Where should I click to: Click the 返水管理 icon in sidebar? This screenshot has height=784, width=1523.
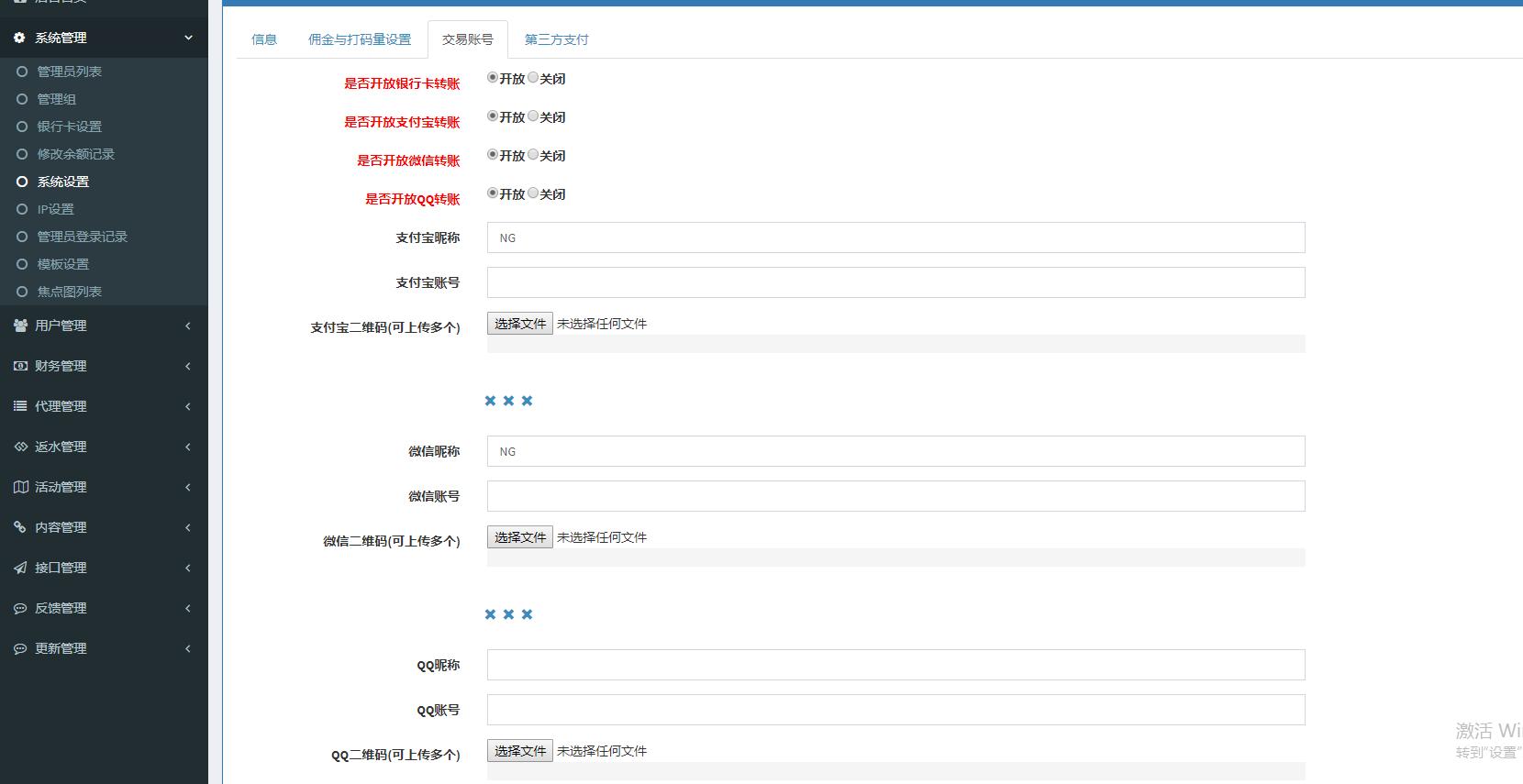(20, 447)
